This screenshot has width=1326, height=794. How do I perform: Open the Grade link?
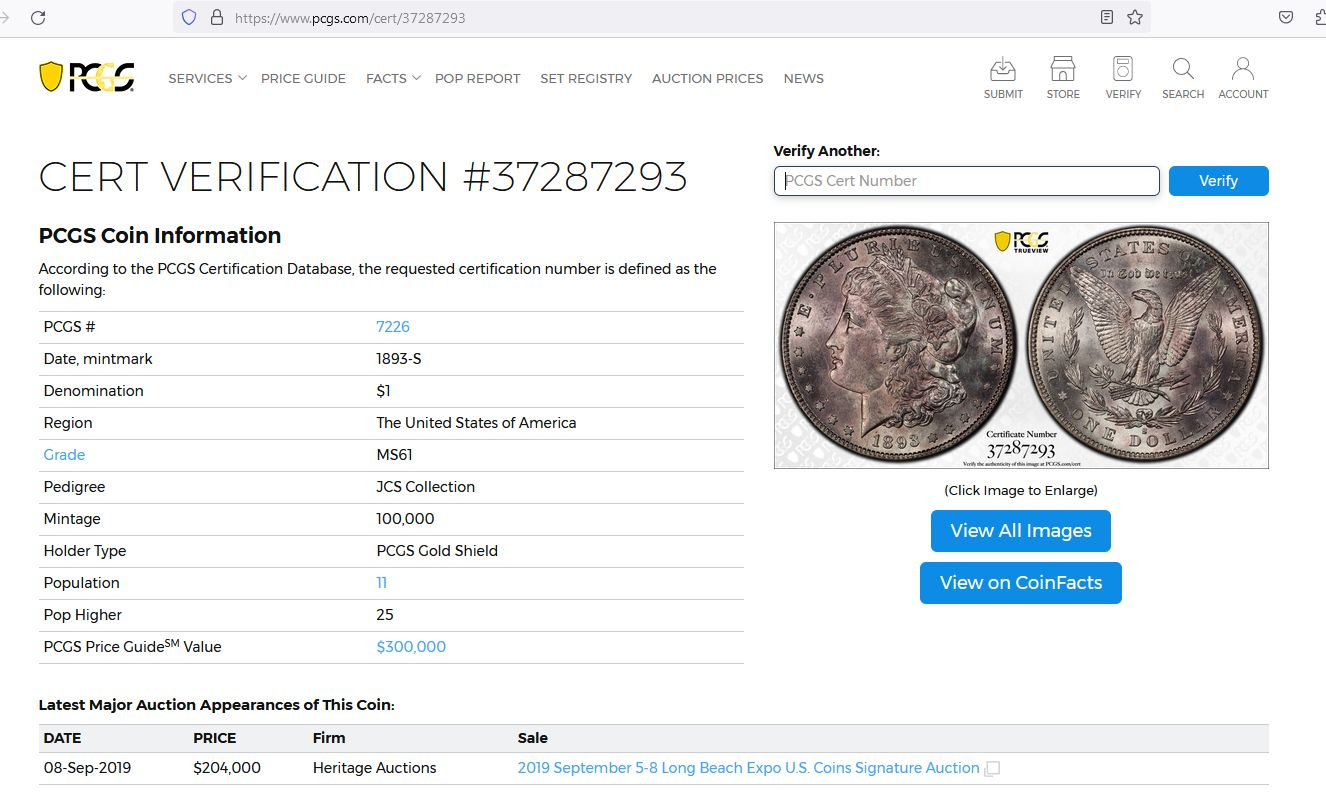coord(64,455)
